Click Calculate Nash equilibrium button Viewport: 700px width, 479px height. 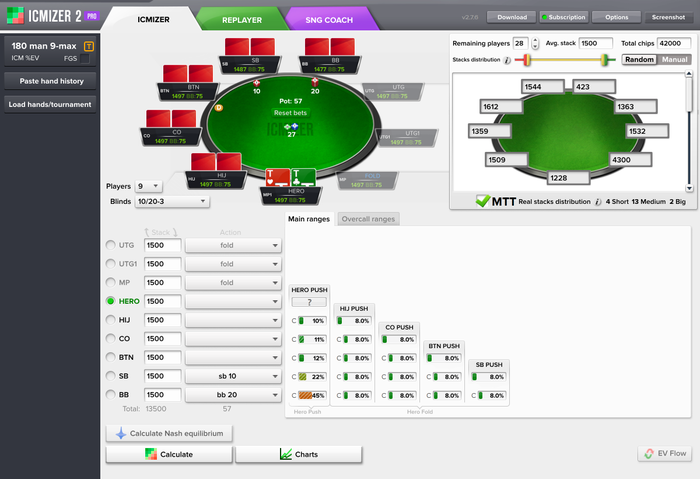point(169,433)
